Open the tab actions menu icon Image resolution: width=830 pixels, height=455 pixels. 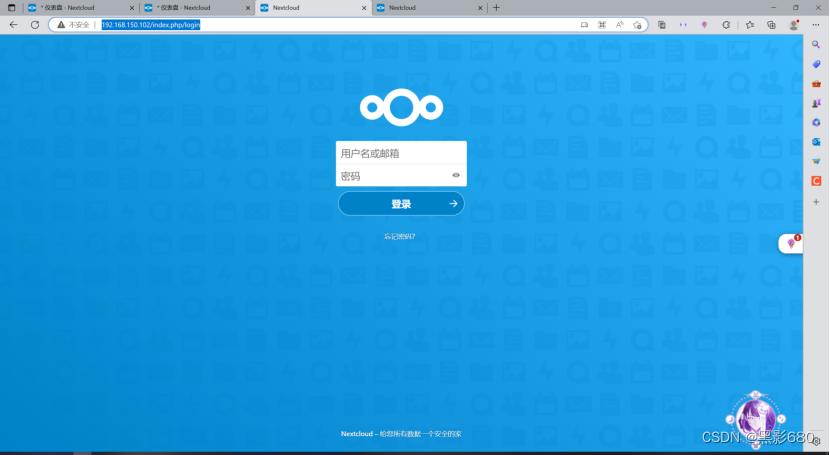click(11, 8)
